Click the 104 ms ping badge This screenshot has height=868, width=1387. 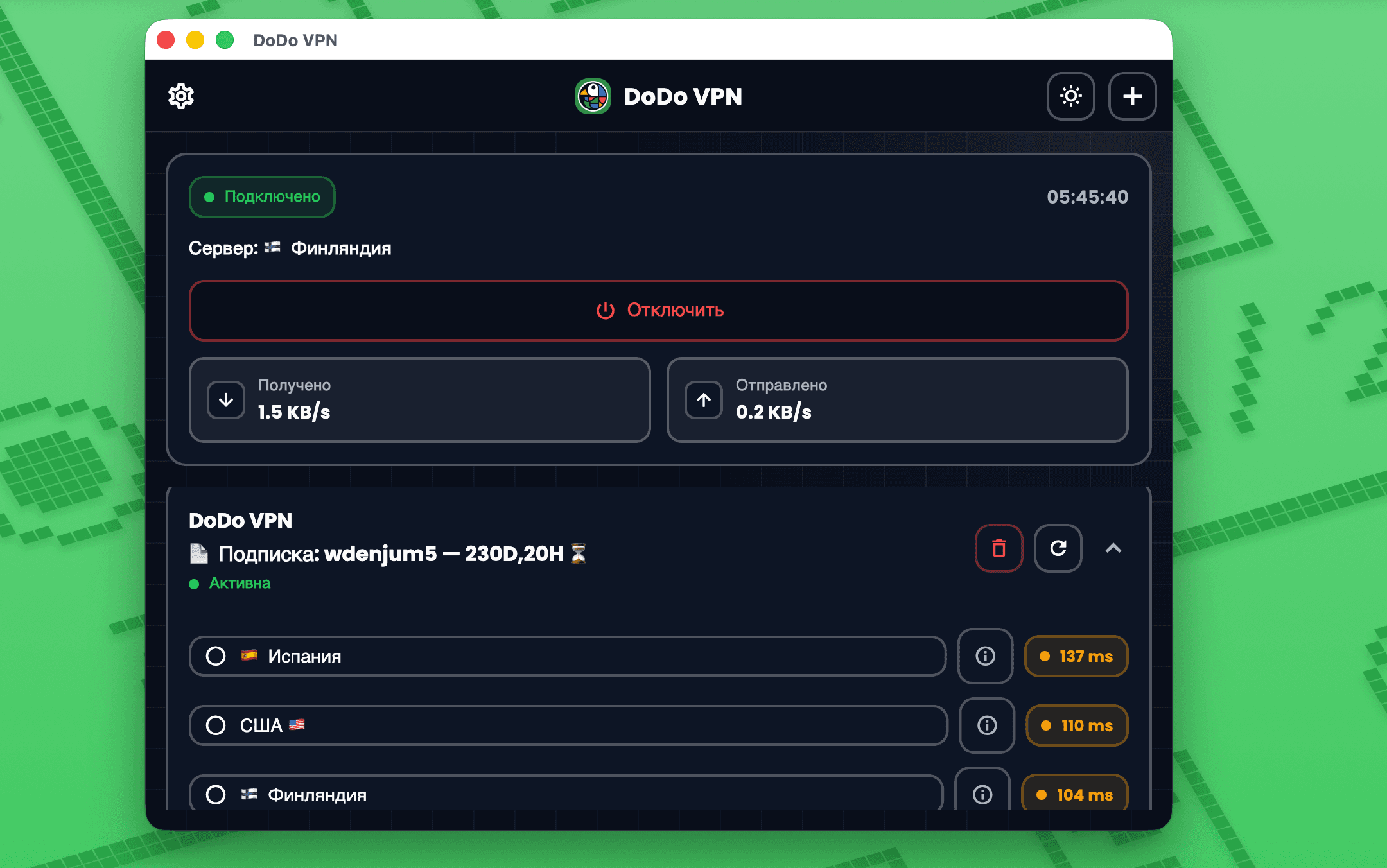pos(1075,795)
